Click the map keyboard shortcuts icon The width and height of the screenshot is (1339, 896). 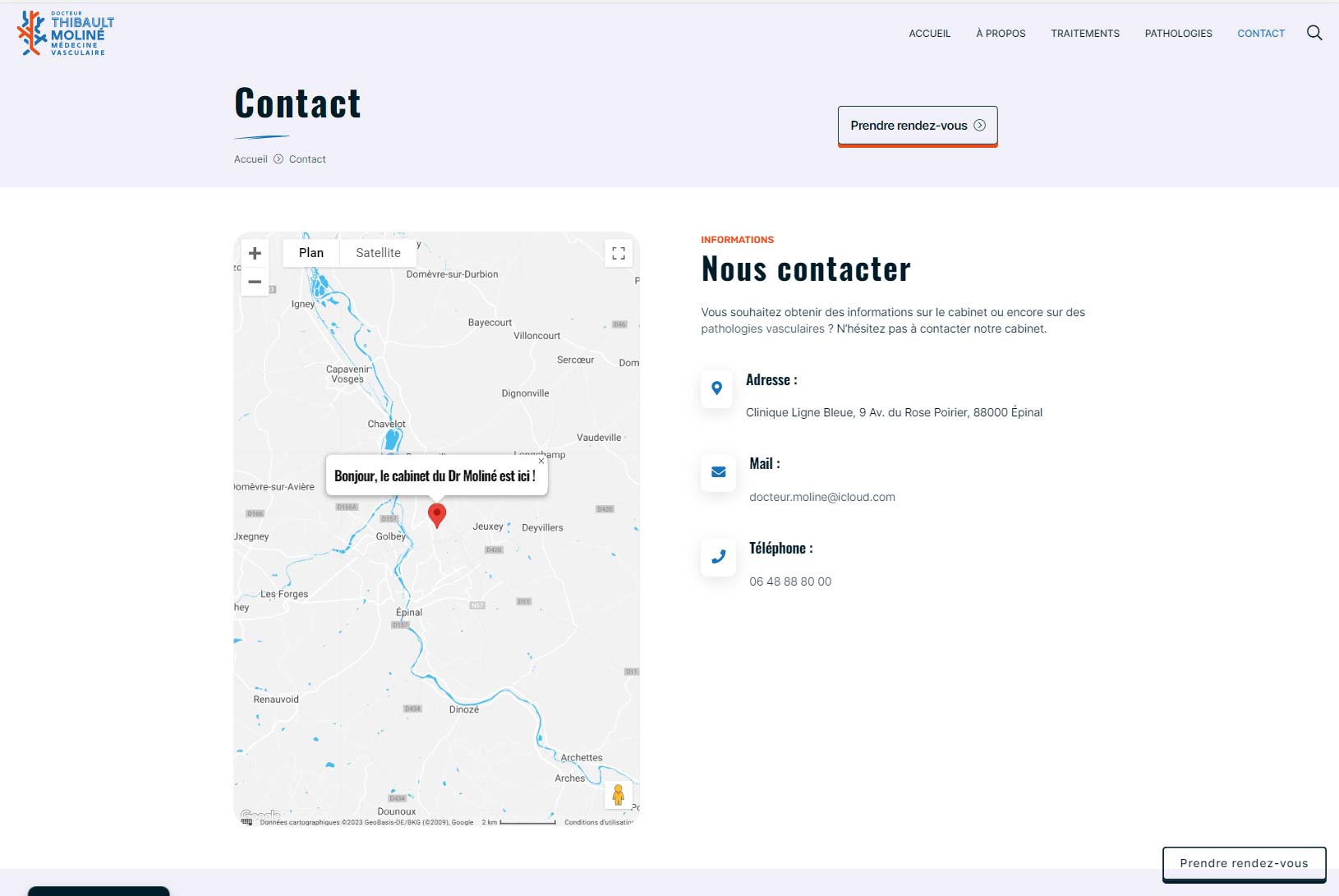click(246, 821)
